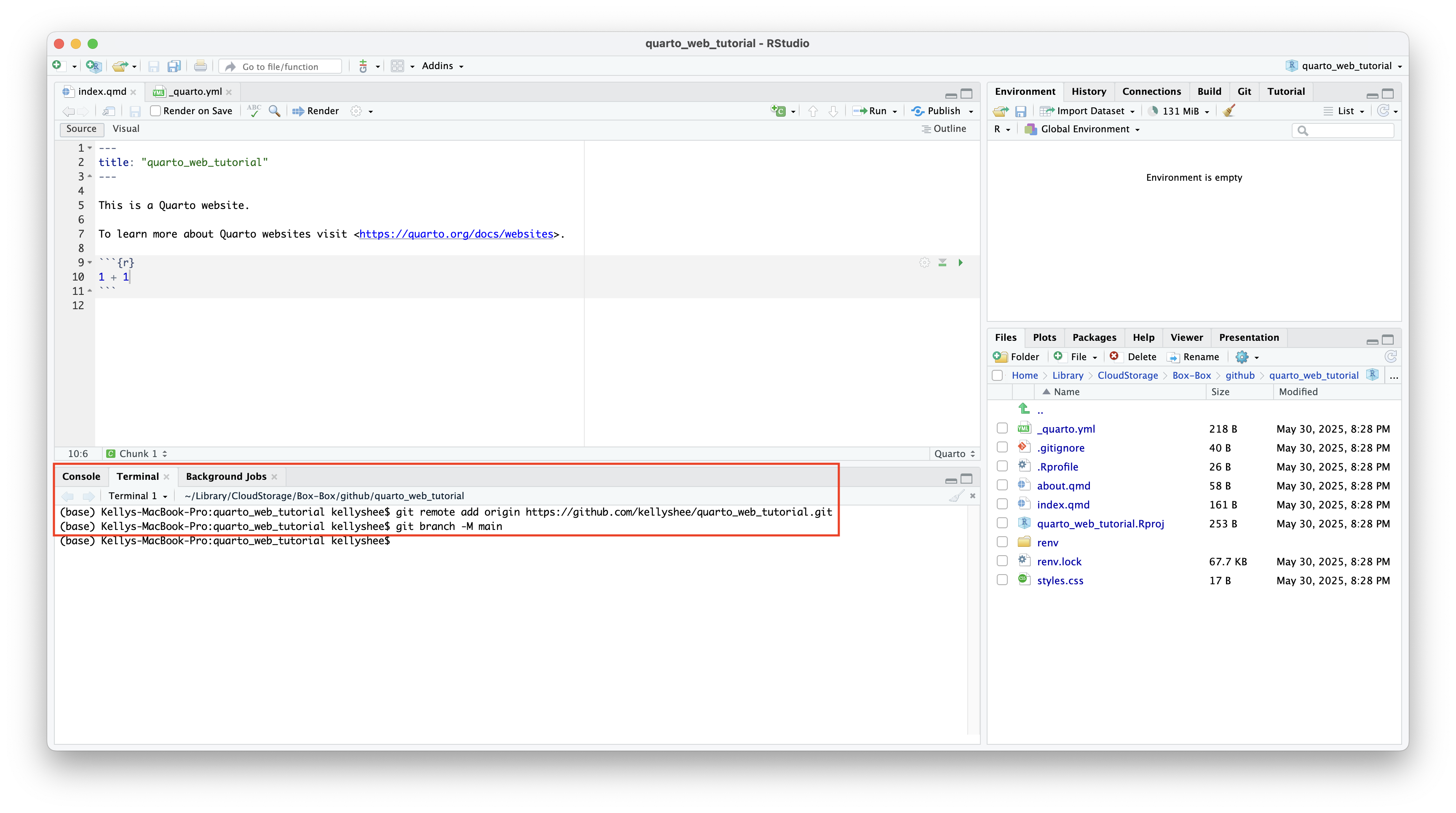Open the Global Environment dropdown
The width and height of the screenshot is (1456, 813).
(1083, 129)
